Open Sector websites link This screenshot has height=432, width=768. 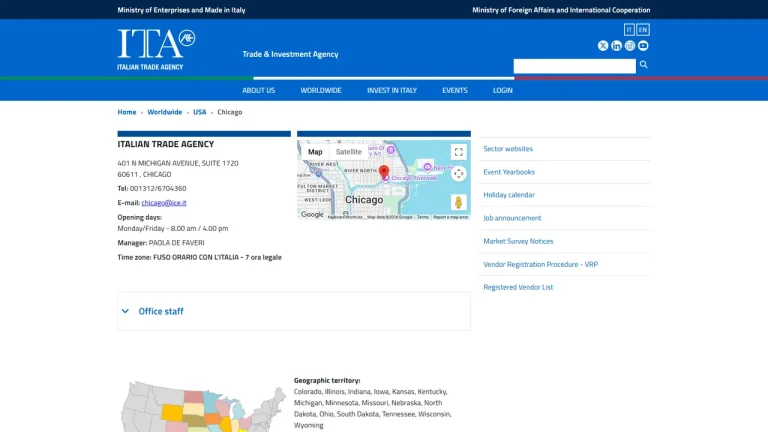(x=508, y=149)
